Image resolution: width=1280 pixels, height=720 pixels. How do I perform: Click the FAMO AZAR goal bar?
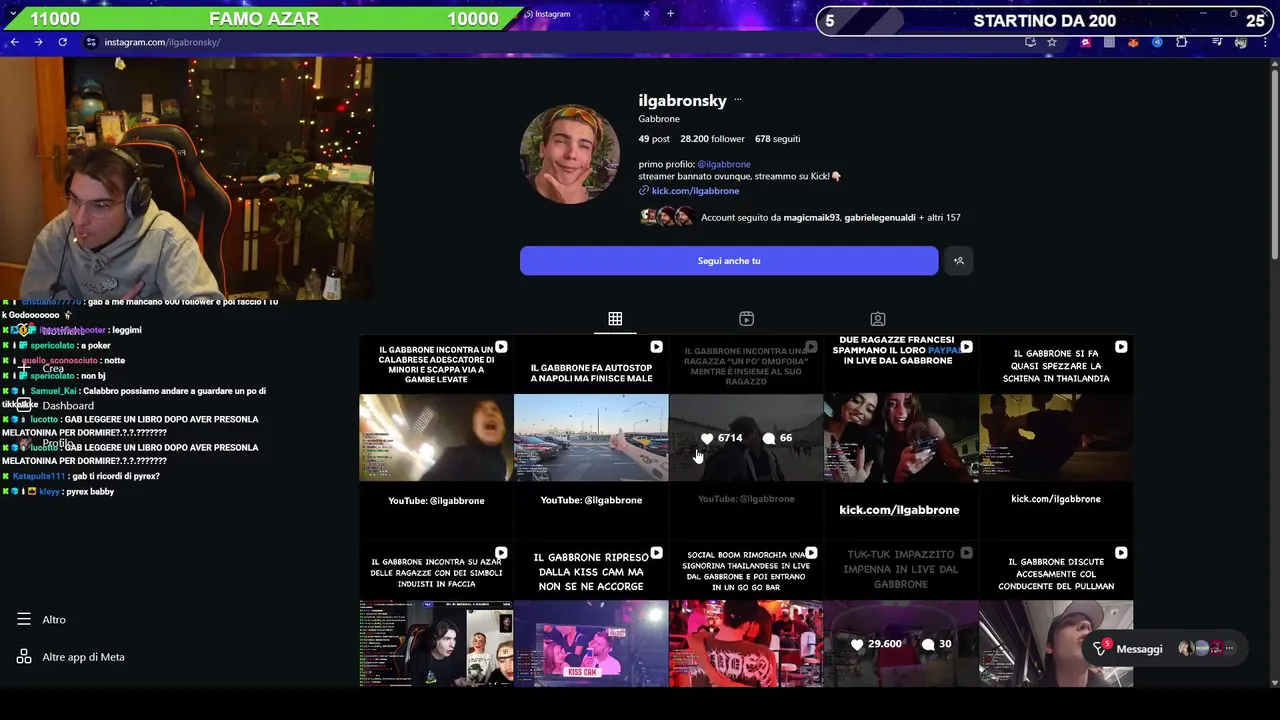click(264, 19)
